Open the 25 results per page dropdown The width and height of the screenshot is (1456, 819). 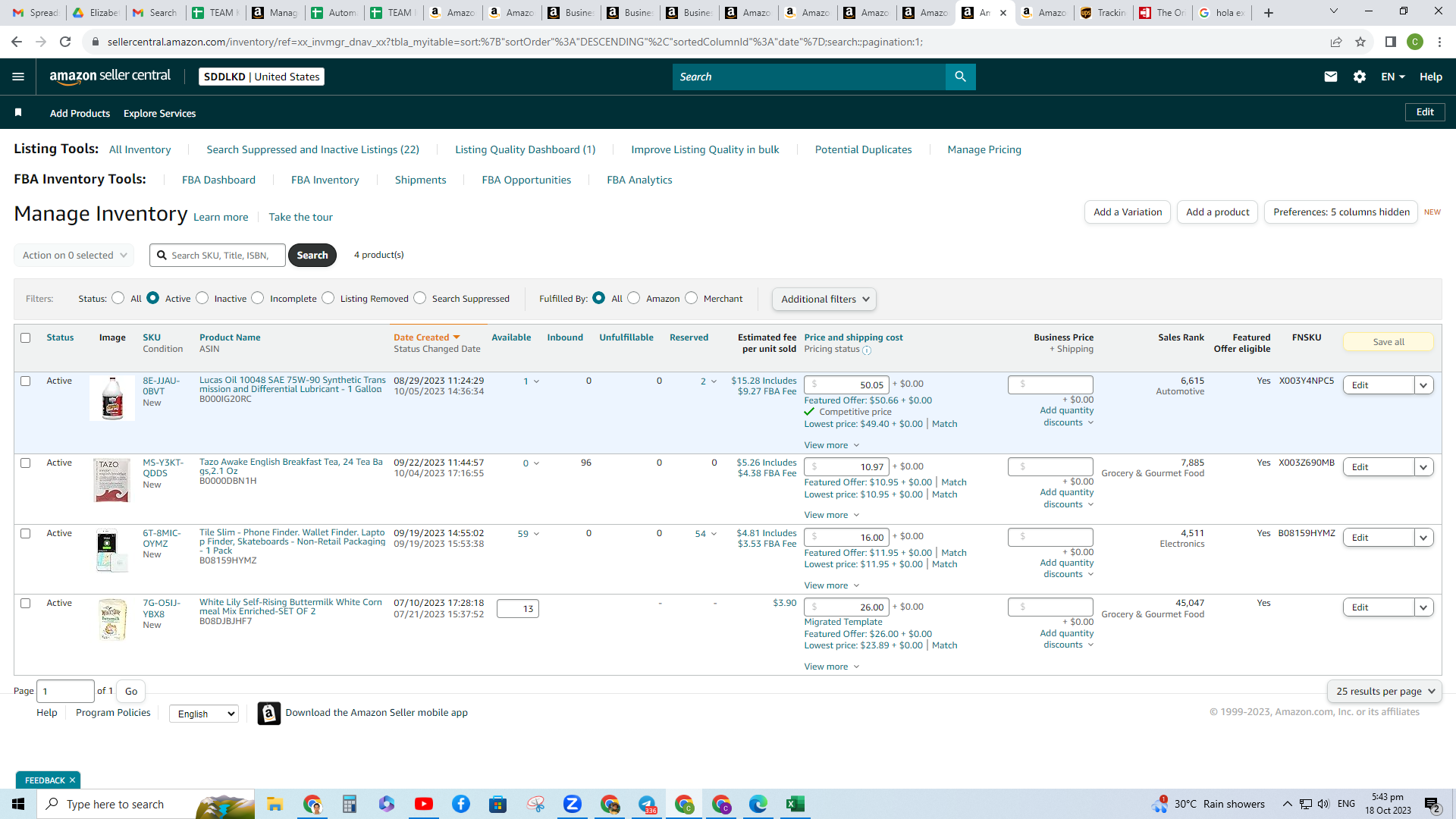point(1385,691)
